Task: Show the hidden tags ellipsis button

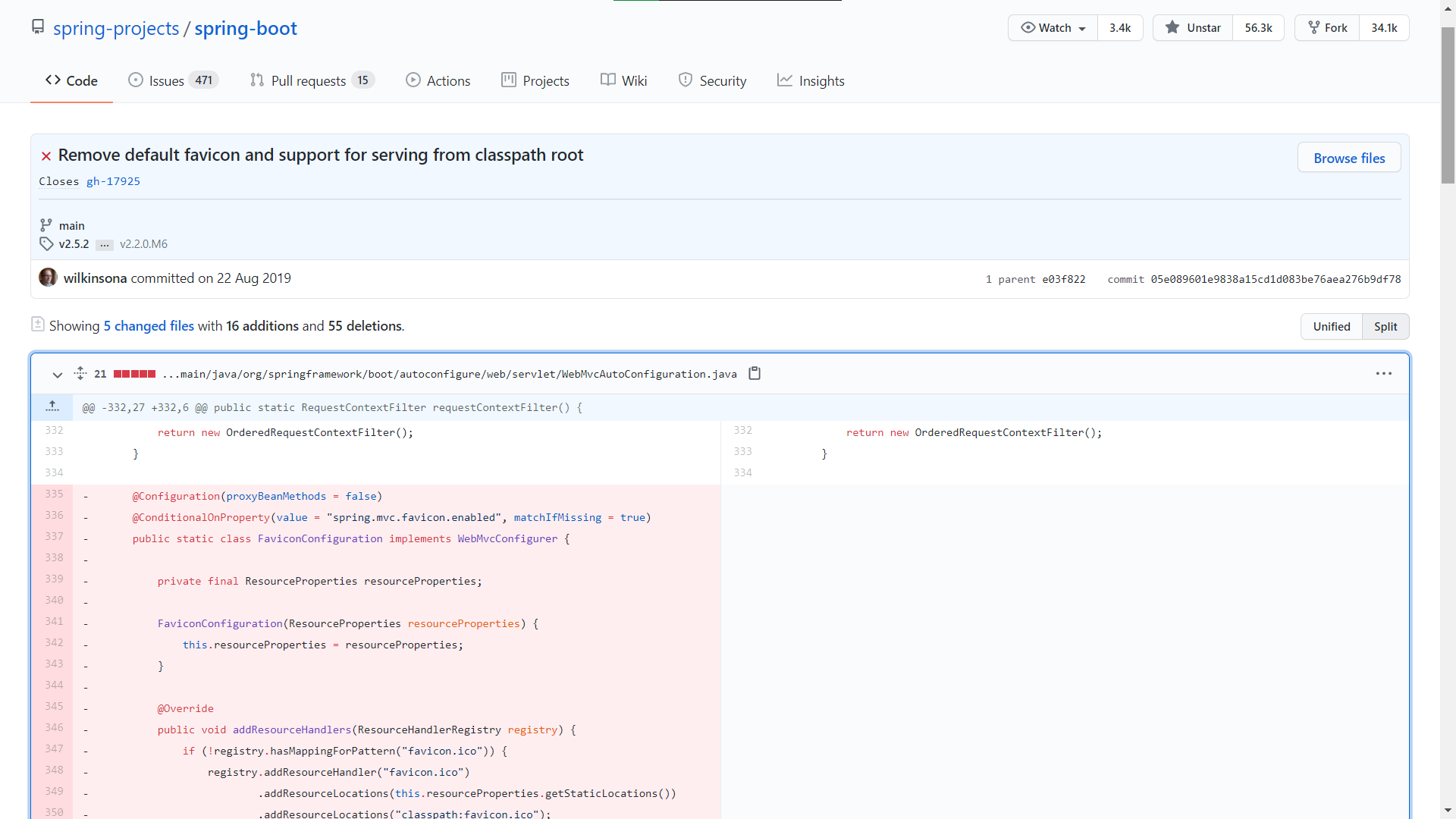Action: (105, 244)
